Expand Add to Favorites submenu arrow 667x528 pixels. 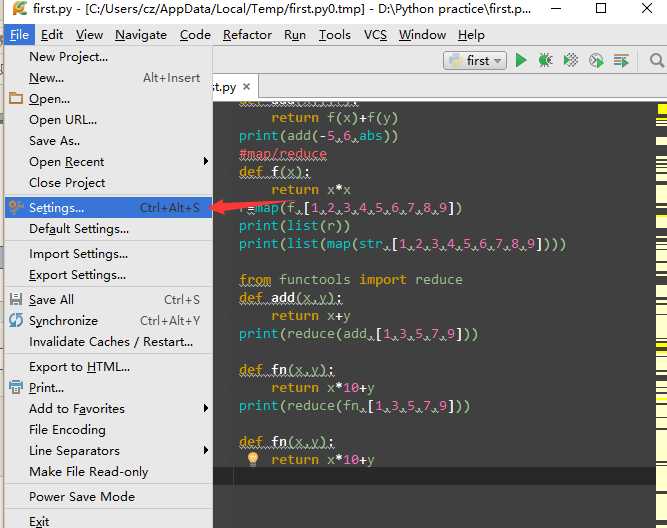pos(206,408)
